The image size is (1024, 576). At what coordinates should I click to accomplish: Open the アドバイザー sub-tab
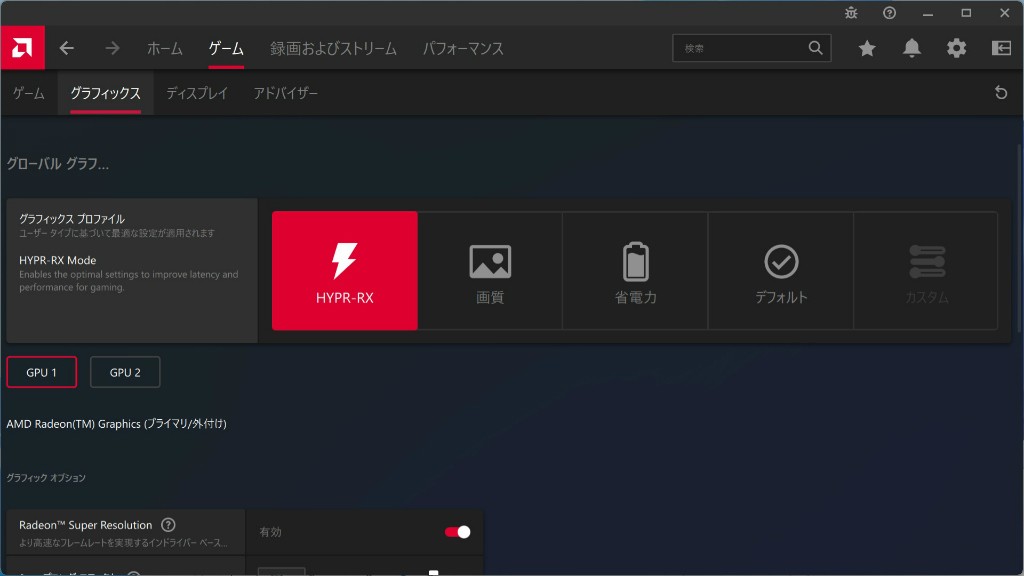pos(285,93)
